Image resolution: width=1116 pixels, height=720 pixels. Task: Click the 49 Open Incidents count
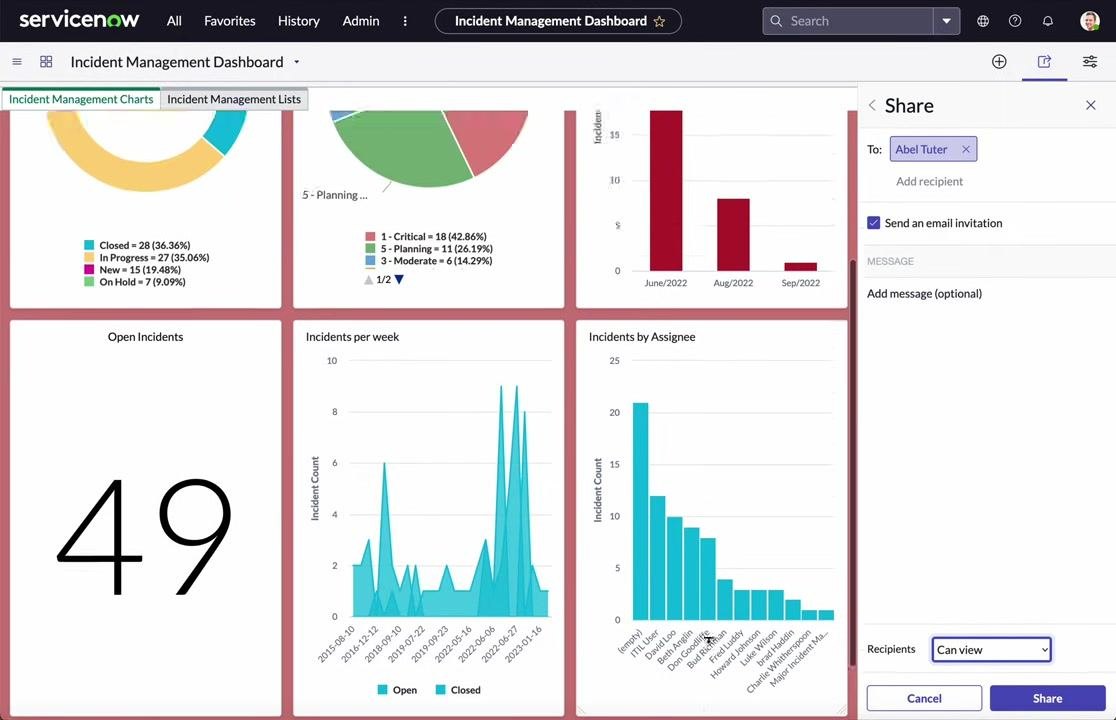click(144, 536)
